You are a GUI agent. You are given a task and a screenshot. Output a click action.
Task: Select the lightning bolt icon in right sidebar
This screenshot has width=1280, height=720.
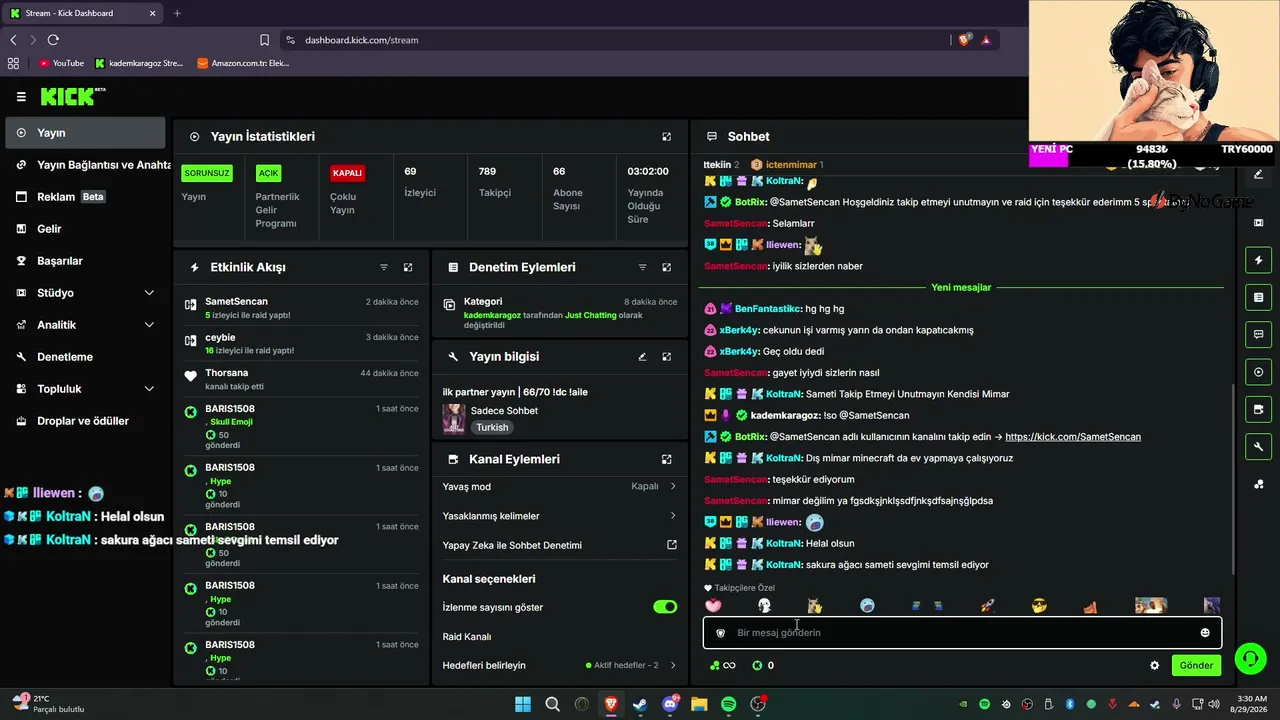pyautogui.click(x=1259, y=260)
